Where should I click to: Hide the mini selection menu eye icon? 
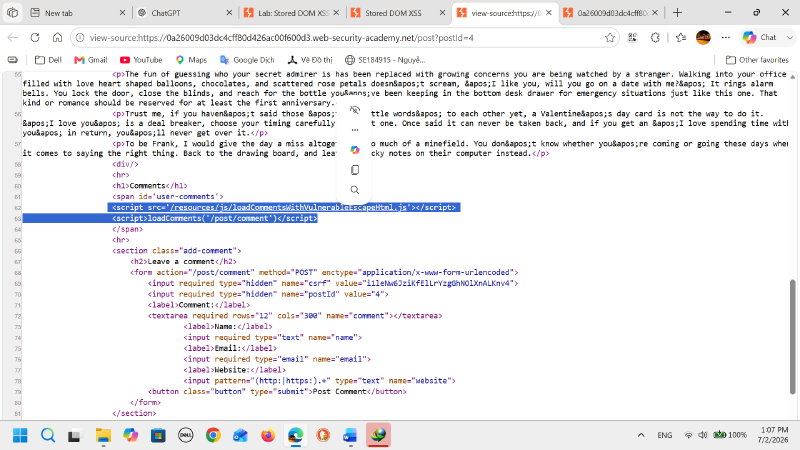pyautogui.click(x=355, y=110)
